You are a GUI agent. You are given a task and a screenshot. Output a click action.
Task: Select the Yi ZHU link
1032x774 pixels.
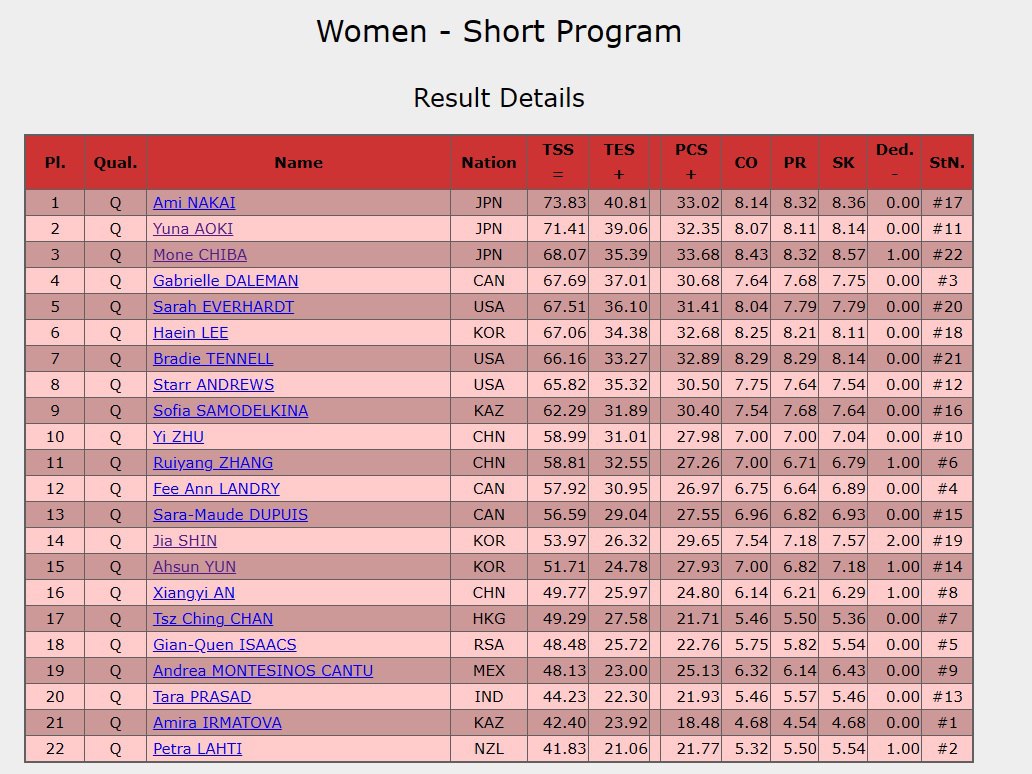pyautogui.click(x=179, y=437)
